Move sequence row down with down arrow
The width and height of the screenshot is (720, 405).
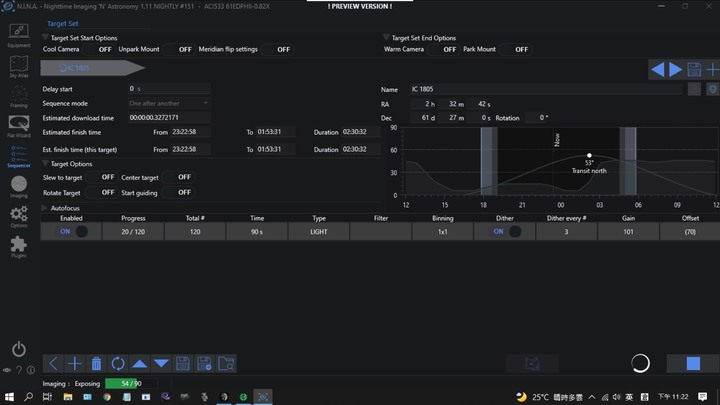click(161, 364)
